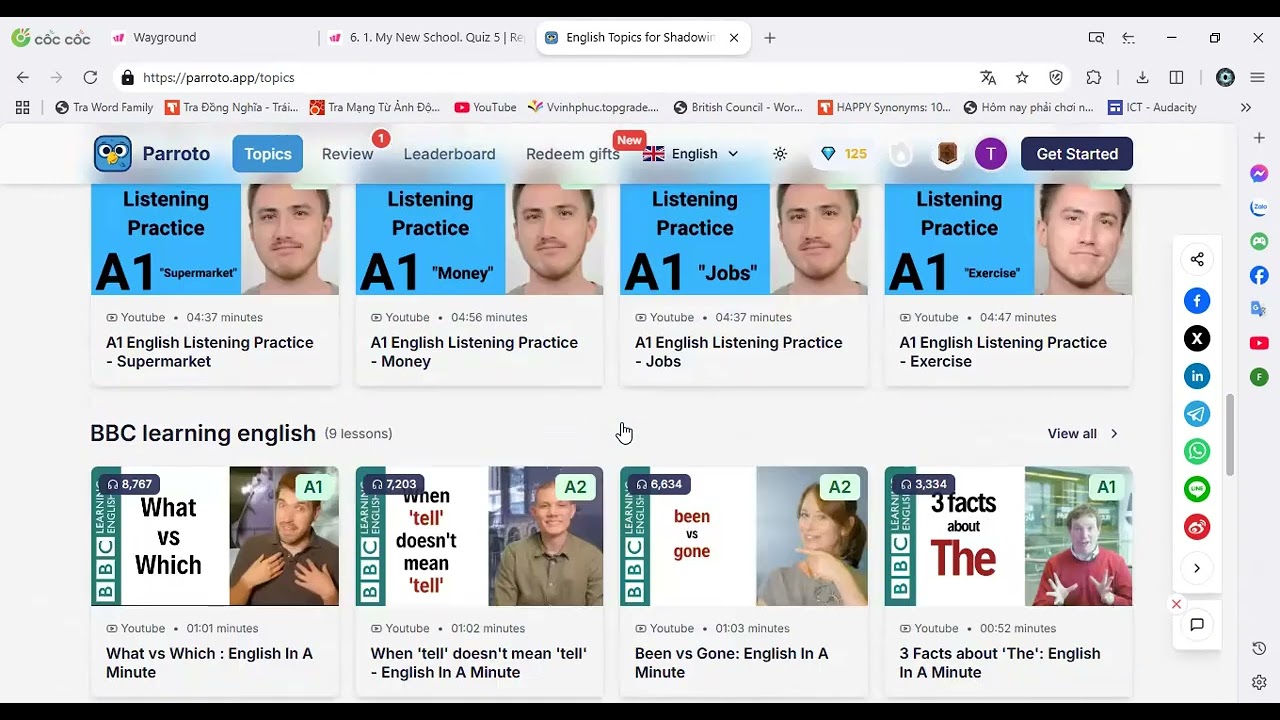Image resolution: width=1280 pixels, height=720 pixels.
Task: Open When 'tell' doesn't mean 'tell' title
Action: [x=478, y=663]
